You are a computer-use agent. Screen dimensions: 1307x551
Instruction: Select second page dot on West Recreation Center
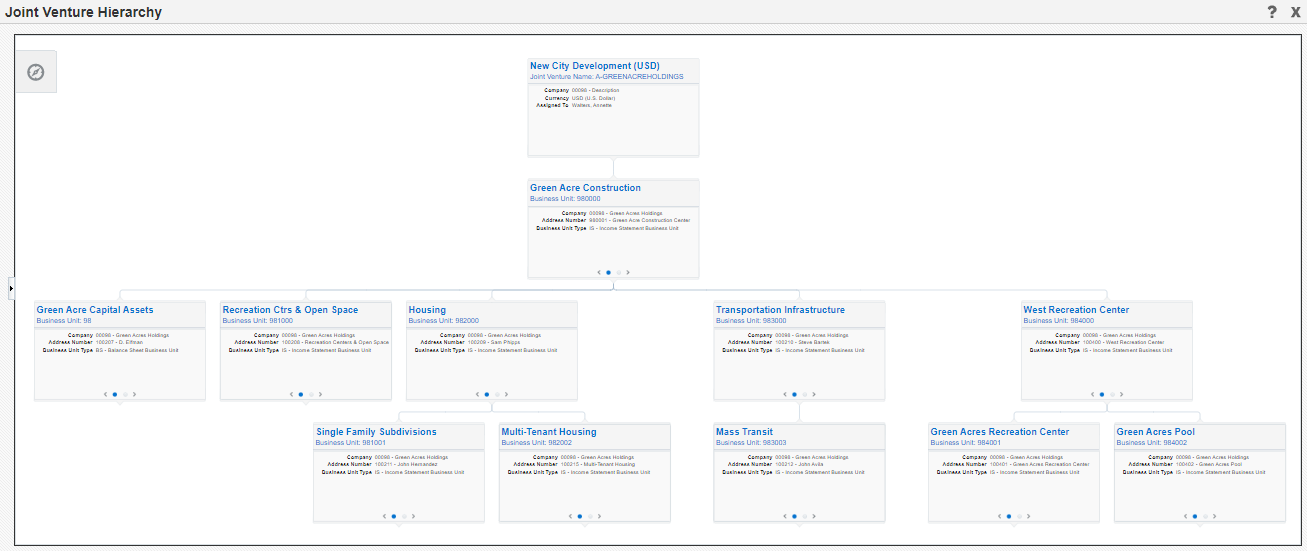(1112, 394)
